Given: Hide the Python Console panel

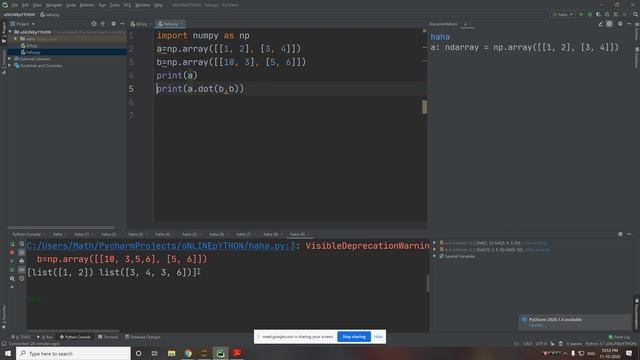Looking at the screenshot, I should pyautogui.click(x=629, y=234).
